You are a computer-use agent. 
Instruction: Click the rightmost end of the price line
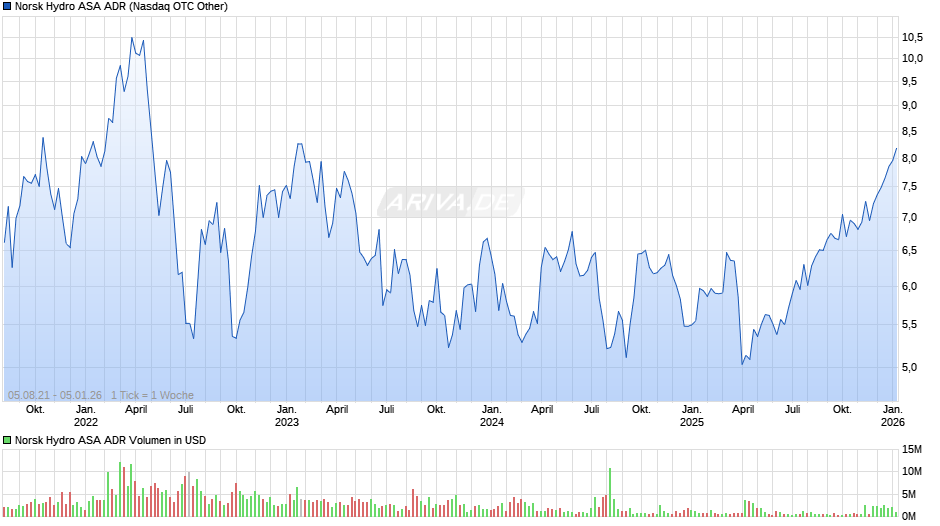(x=896, y=148)
